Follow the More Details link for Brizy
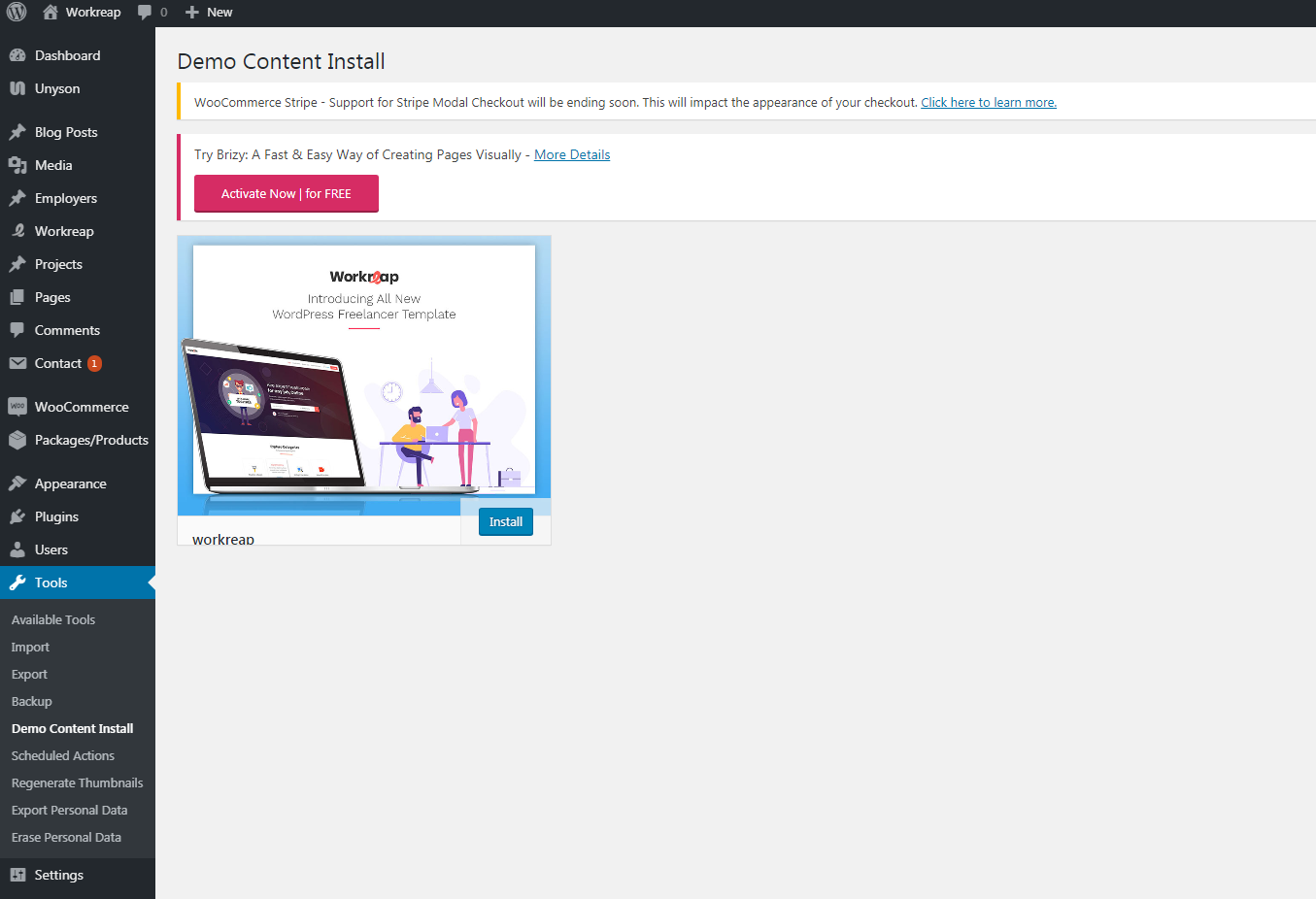The image size is (1316, 899). [572, 154]
